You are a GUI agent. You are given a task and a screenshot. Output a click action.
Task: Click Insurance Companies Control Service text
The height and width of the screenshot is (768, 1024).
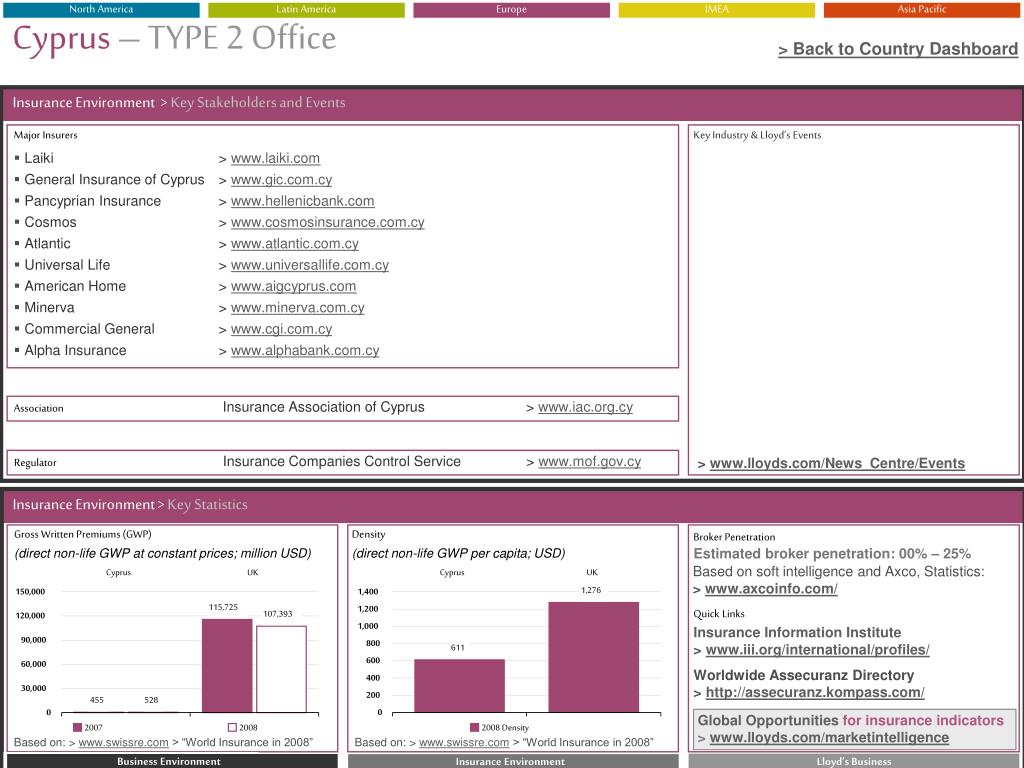click(342, 461)
